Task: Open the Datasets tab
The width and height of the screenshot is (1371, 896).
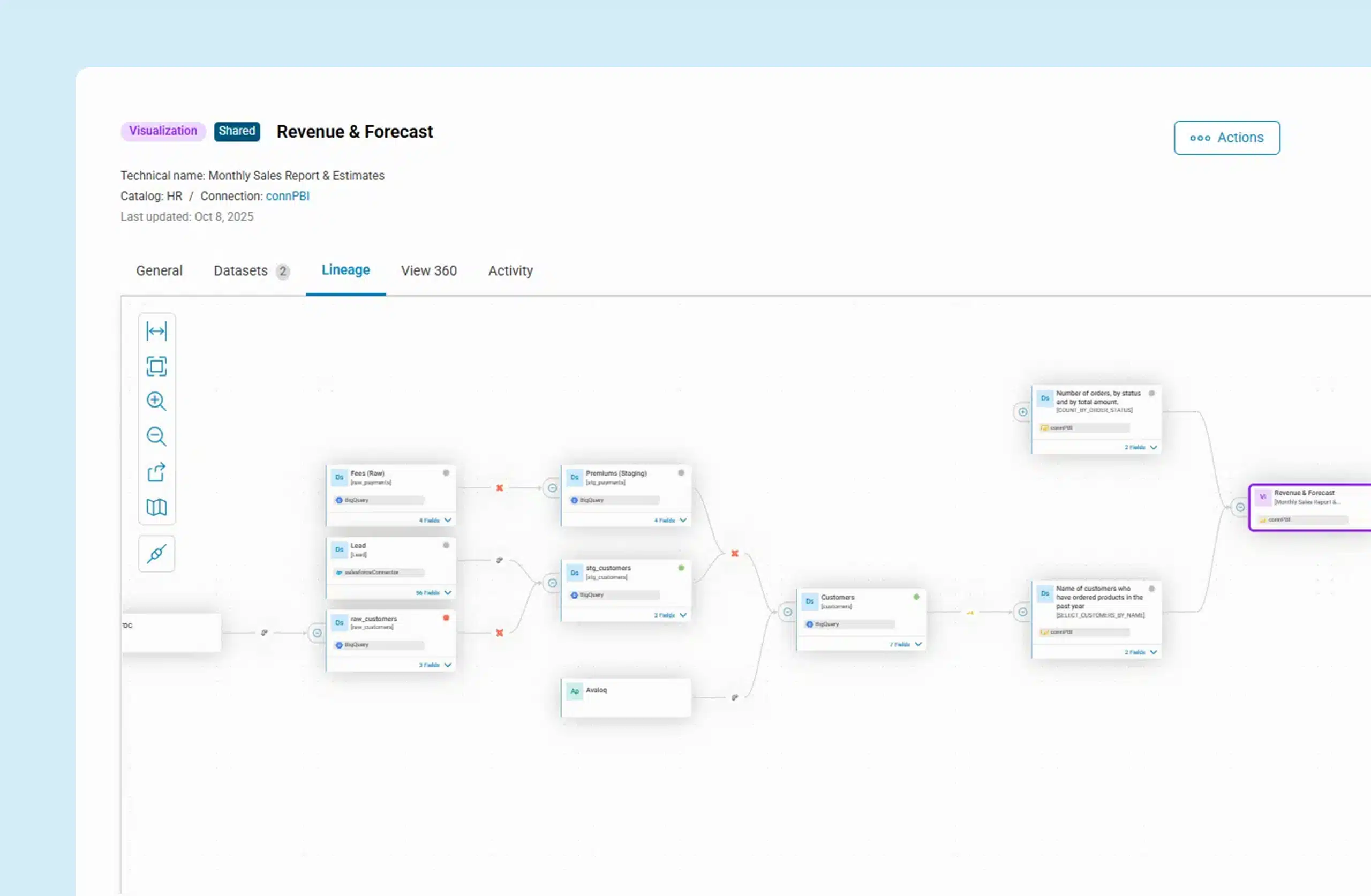Action: [x=241, y=271]
